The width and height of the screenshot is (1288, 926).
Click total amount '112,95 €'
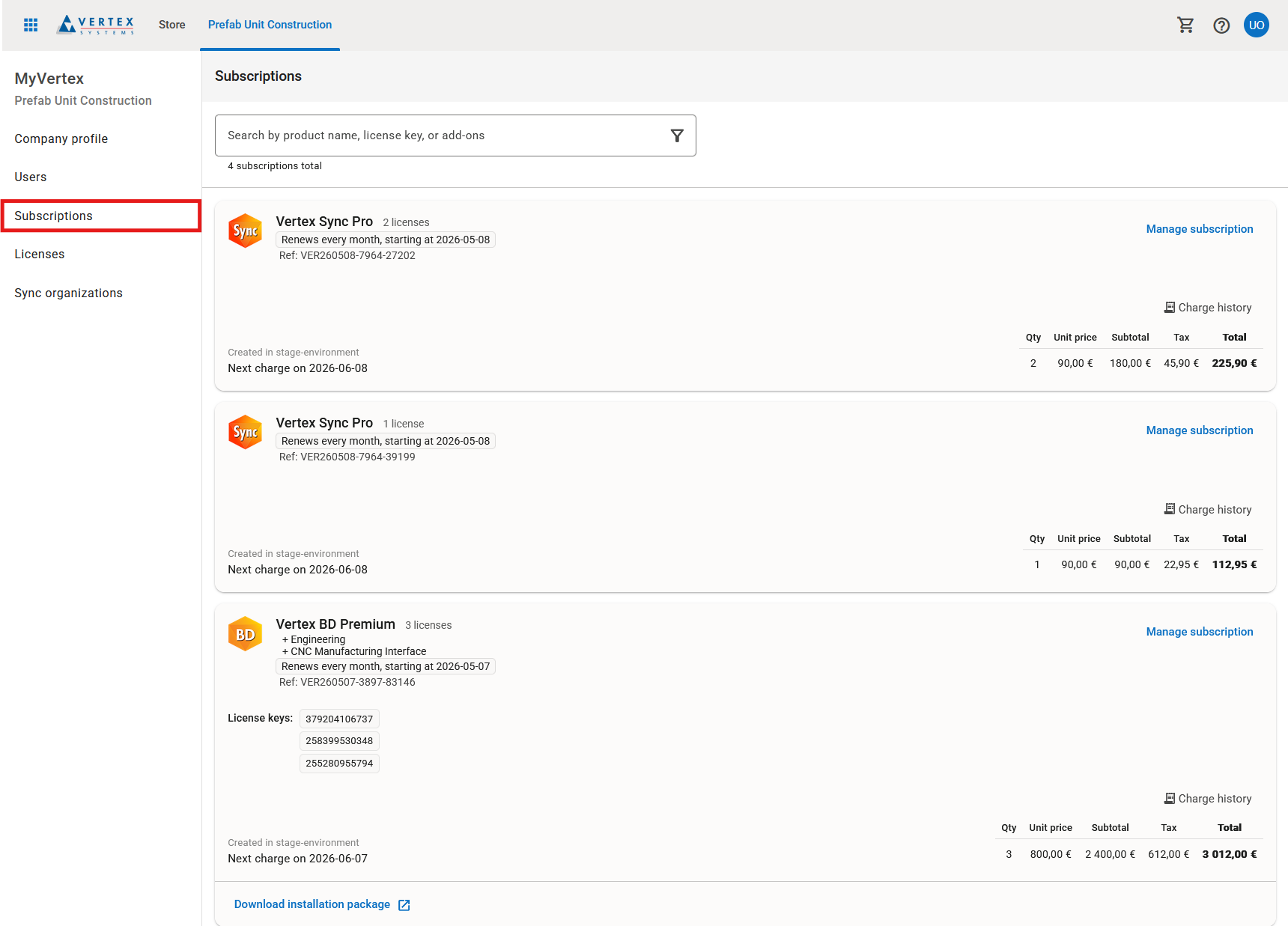click(1235, 564)
